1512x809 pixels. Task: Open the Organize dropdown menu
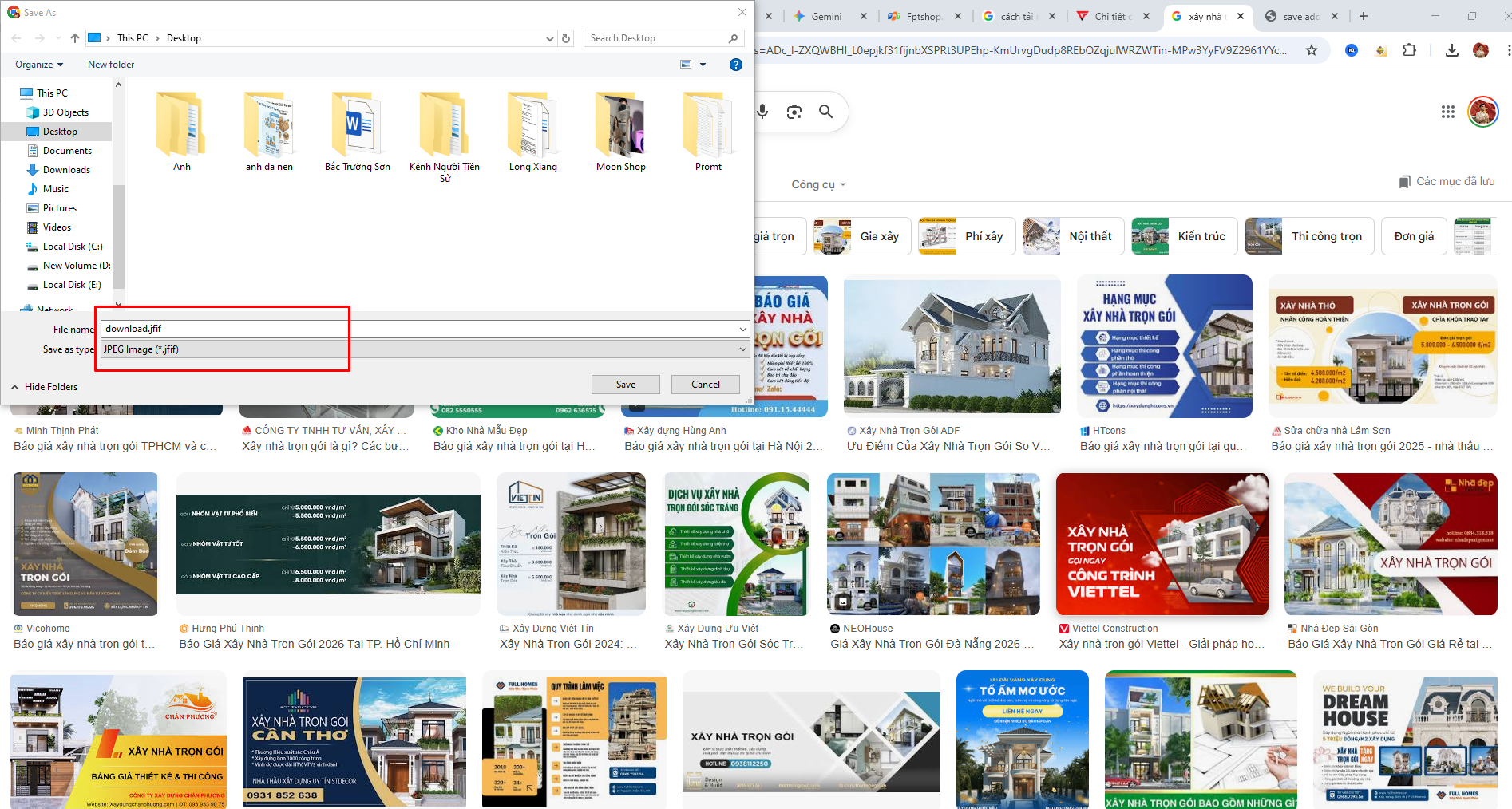(38, 65)
